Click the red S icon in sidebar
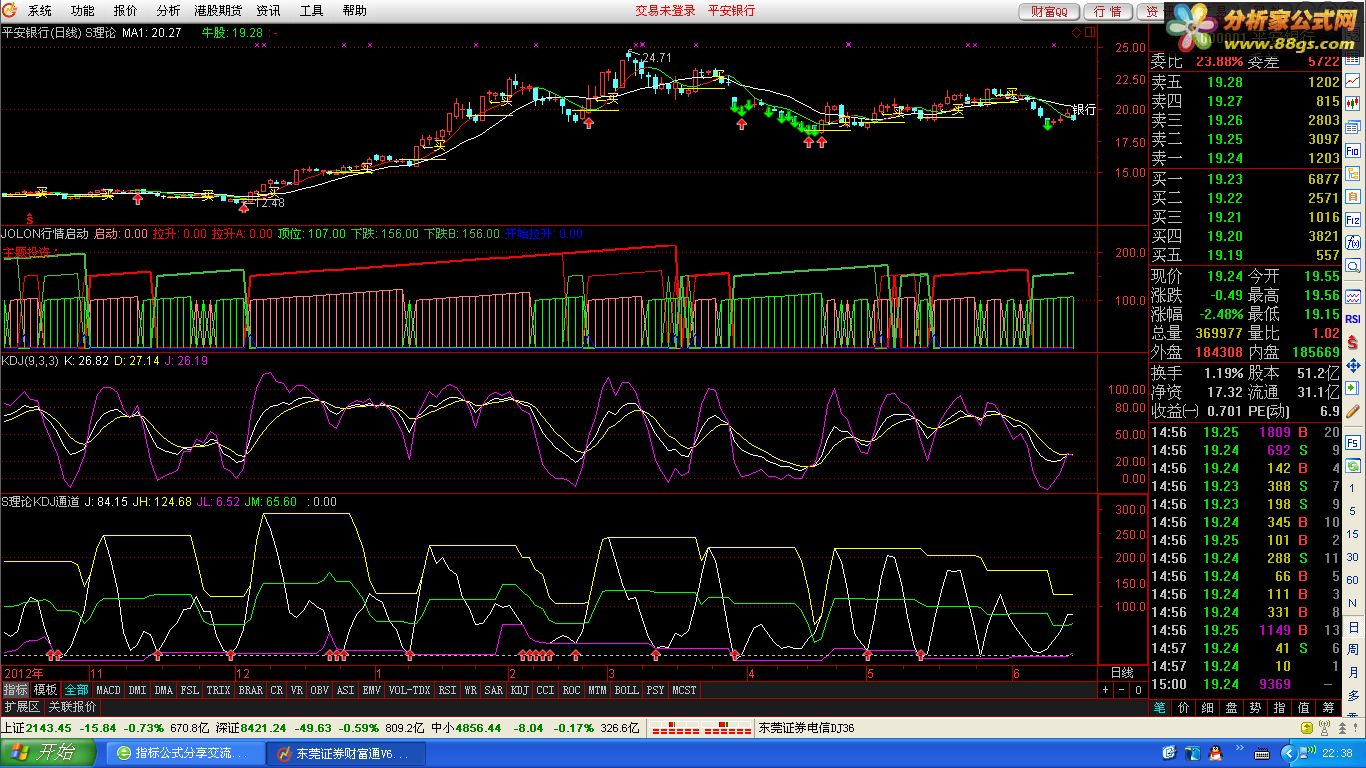The image size is (1366, 768). coord(1353,342)
